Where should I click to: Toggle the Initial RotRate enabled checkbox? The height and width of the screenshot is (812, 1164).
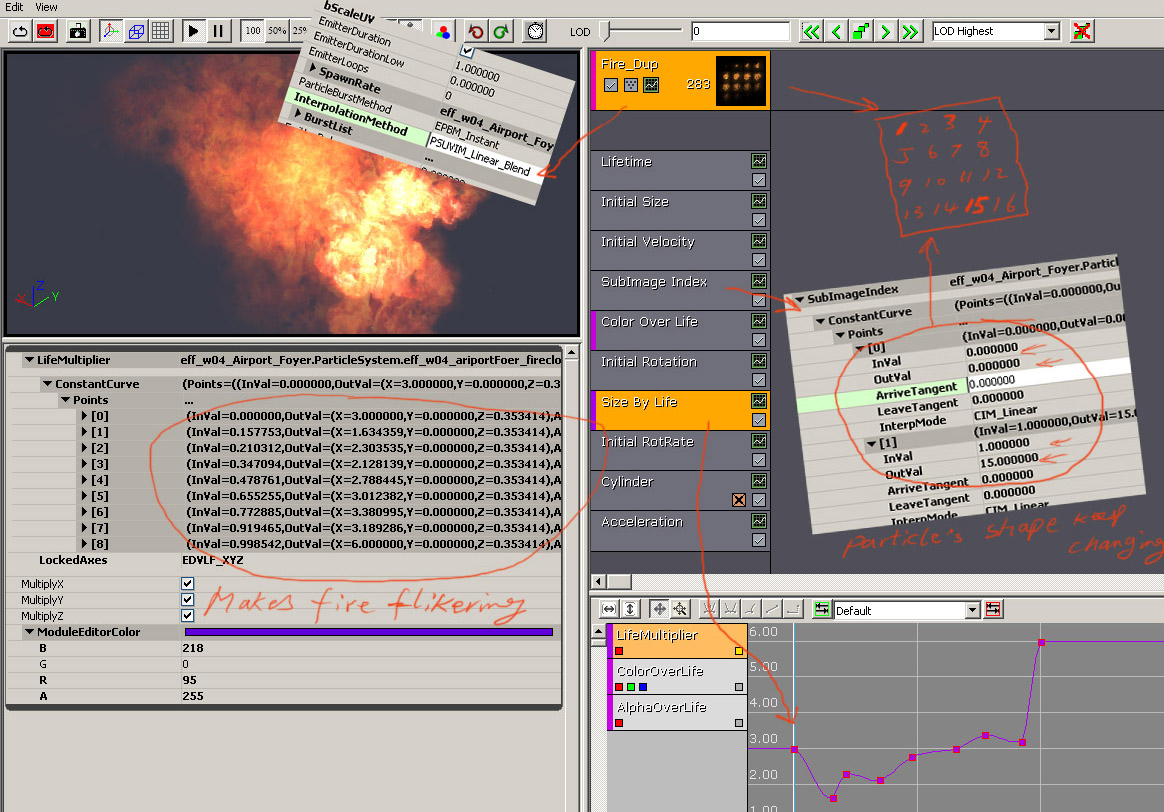[x=759, y=461]
